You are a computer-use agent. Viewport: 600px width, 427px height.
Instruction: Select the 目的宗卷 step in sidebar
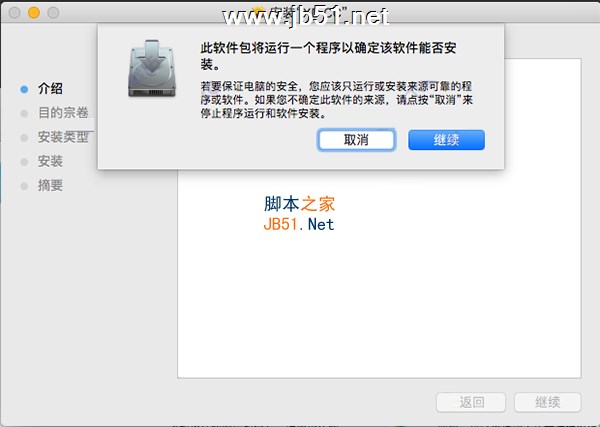64,113
